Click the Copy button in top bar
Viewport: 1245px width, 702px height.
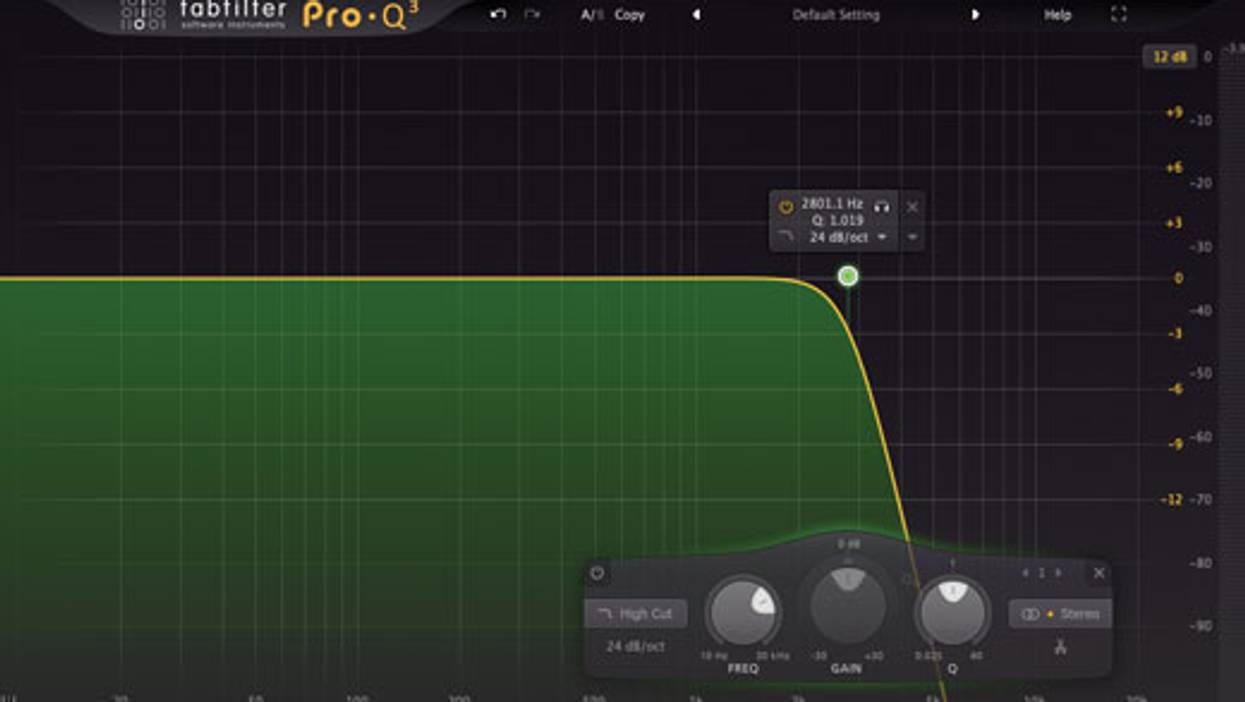tap(630, 15)
